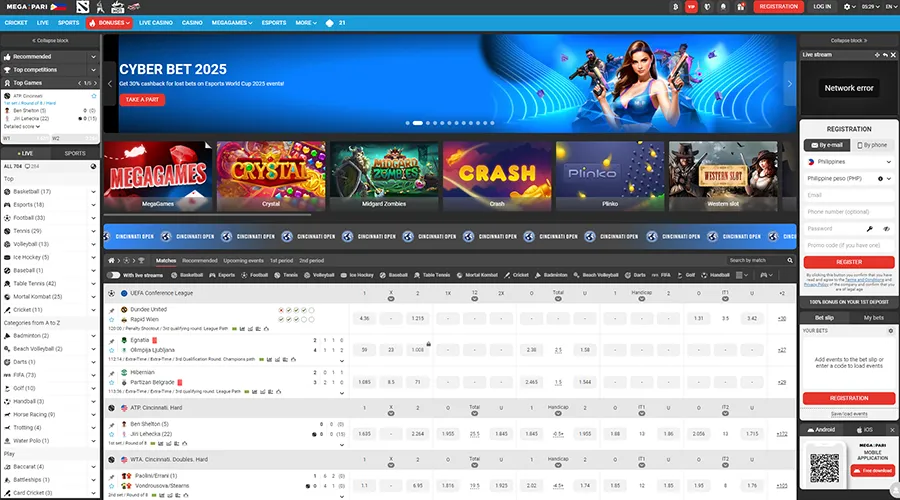Image resolution: width=900 pixels, height=500 pixels.
Task: Click the LOG IN button
Action: pos(822,7)
